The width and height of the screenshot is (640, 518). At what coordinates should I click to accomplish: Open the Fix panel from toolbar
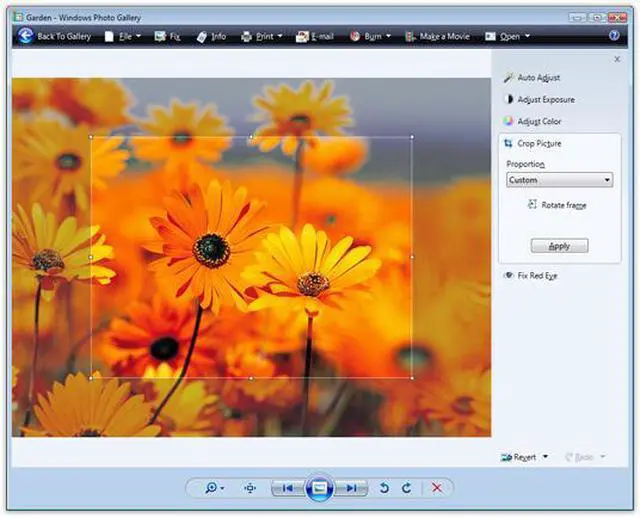click(168, 36)
